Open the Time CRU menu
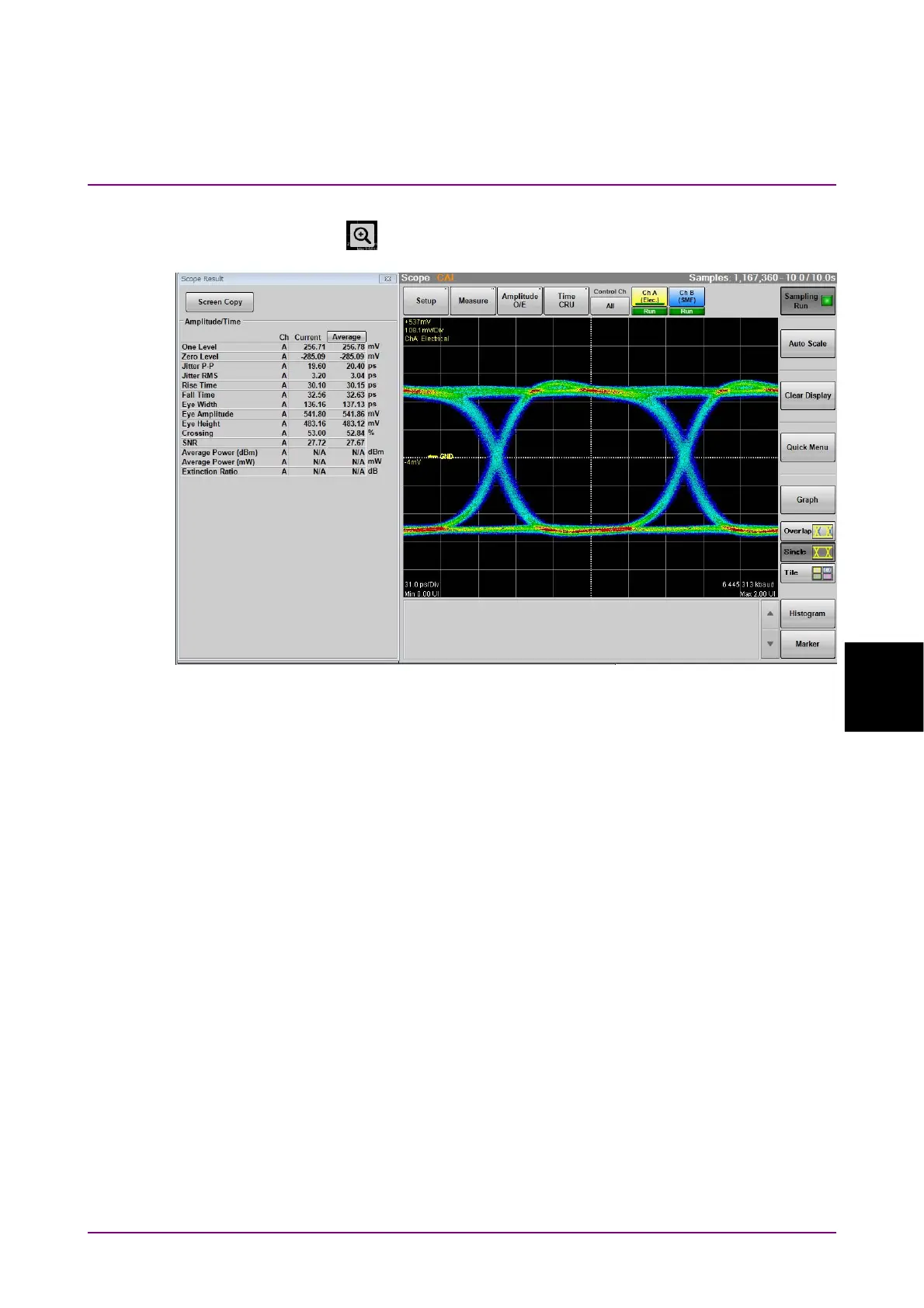 click(566, 301)
